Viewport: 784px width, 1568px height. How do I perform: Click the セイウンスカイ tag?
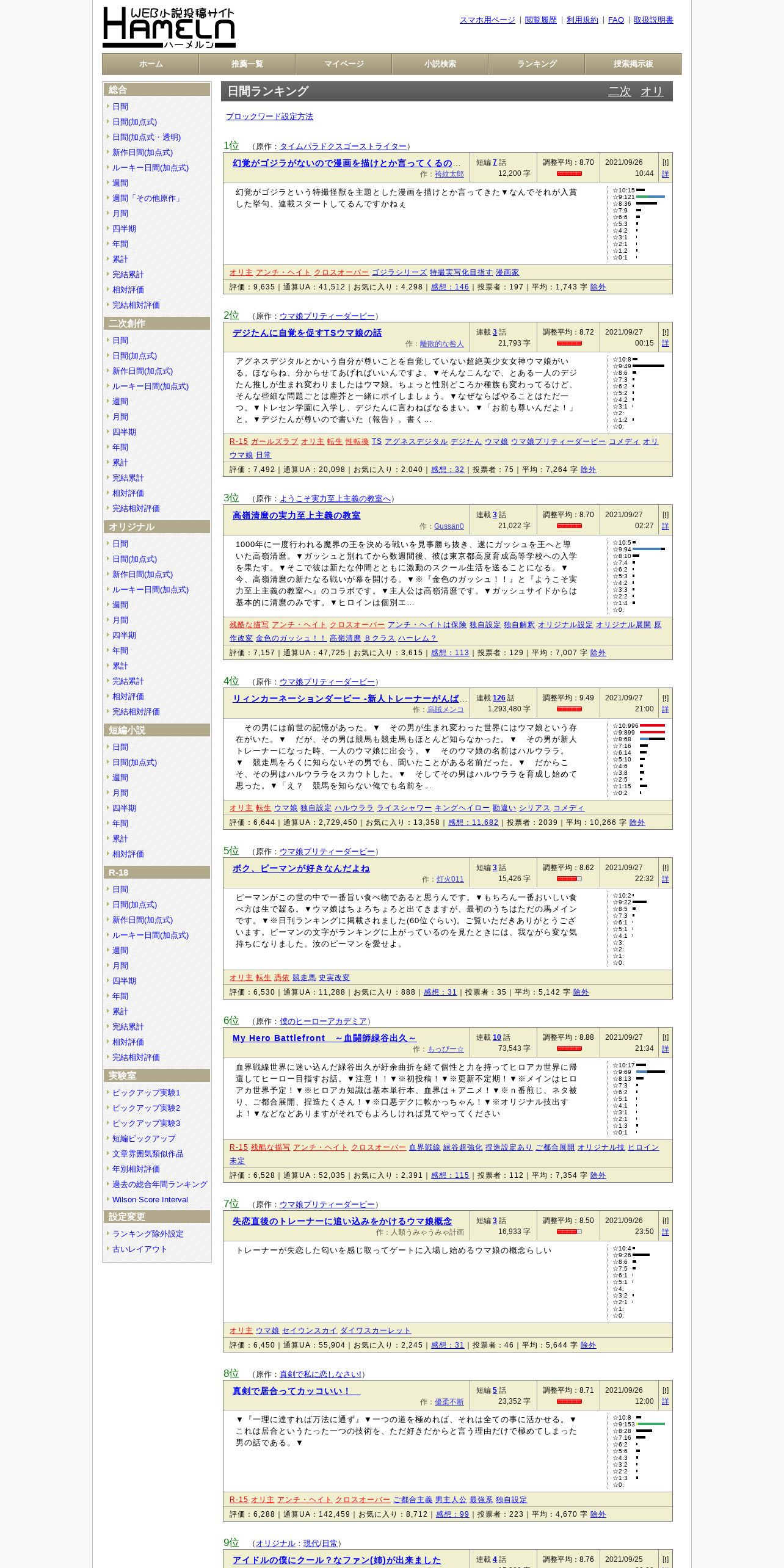[x=310, y=1331]
